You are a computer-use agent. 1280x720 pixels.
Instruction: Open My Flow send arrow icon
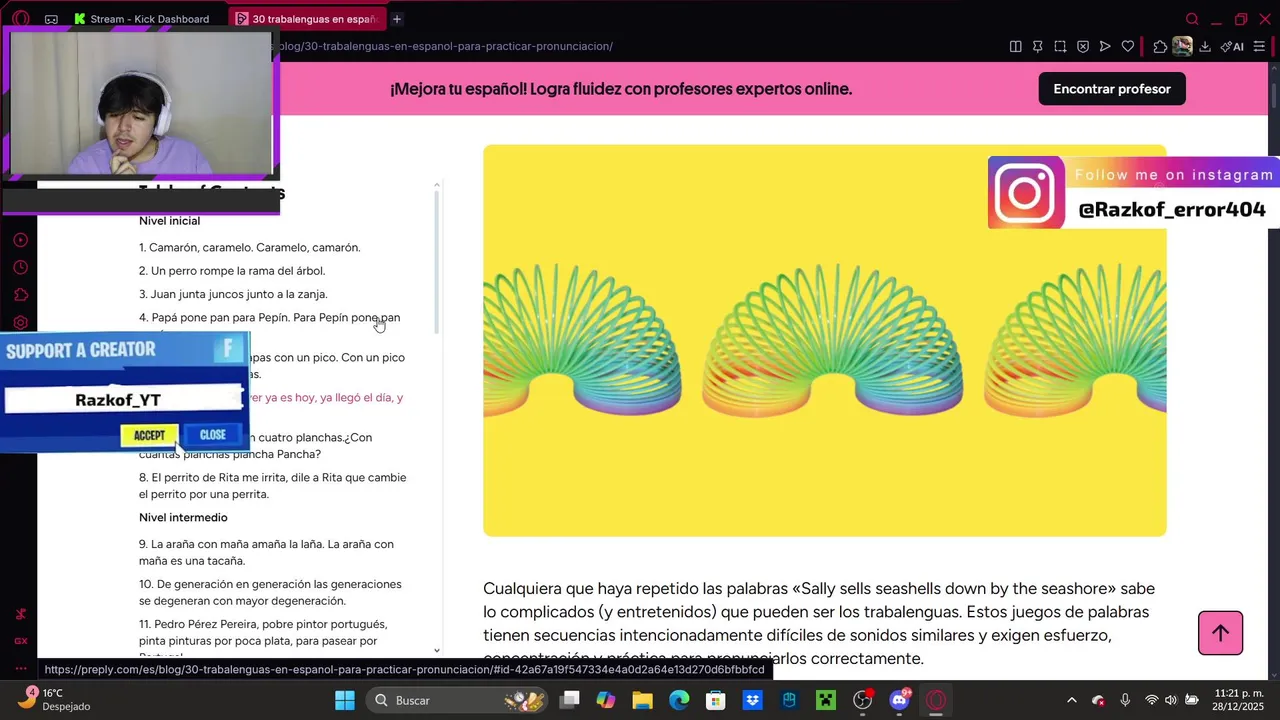point(1105,46)
